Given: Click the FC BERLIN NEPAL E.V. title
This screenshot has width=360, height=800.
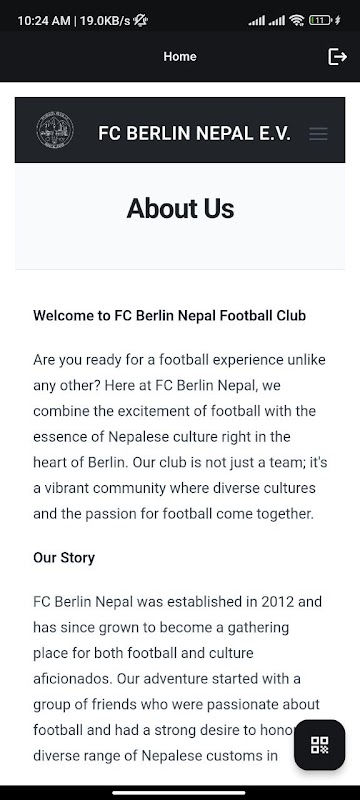Looking at the screenshot, I should click(x=194, y=134).
